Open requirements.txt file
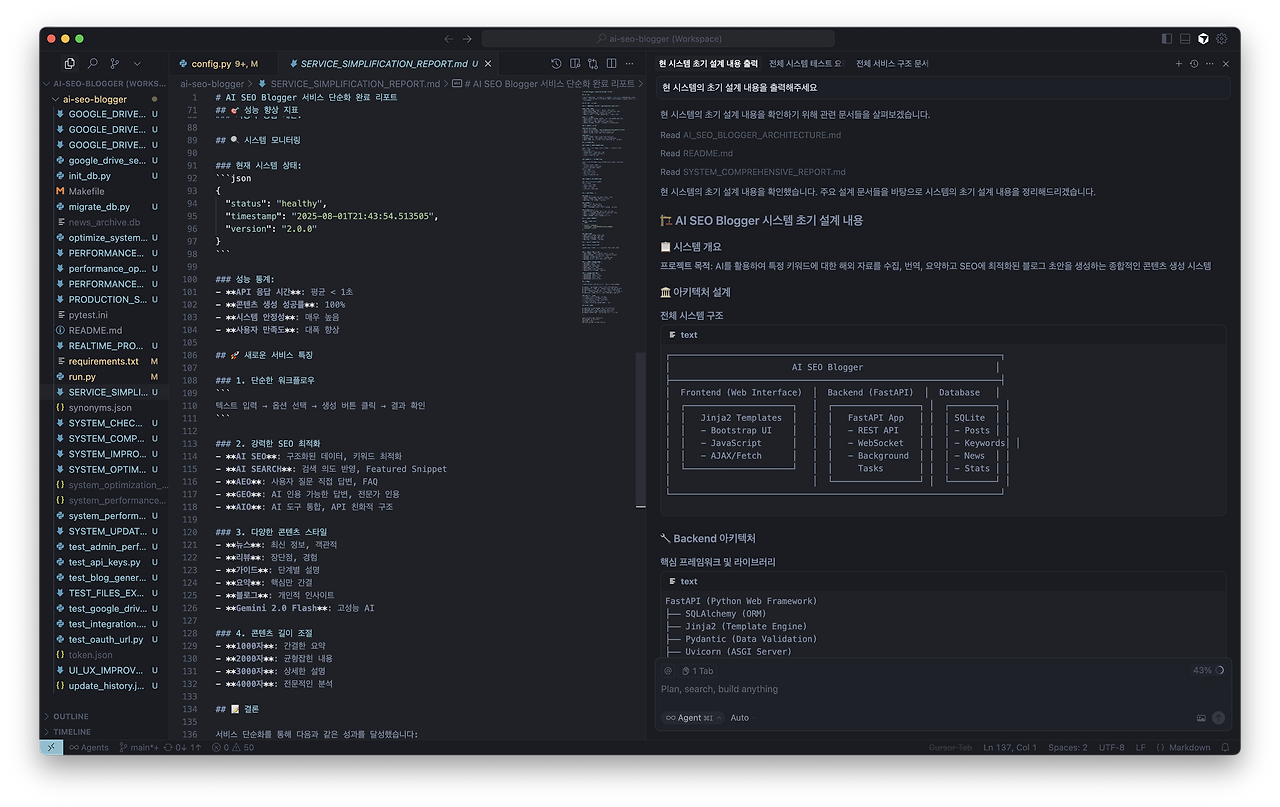 click(x=105, y=361)
